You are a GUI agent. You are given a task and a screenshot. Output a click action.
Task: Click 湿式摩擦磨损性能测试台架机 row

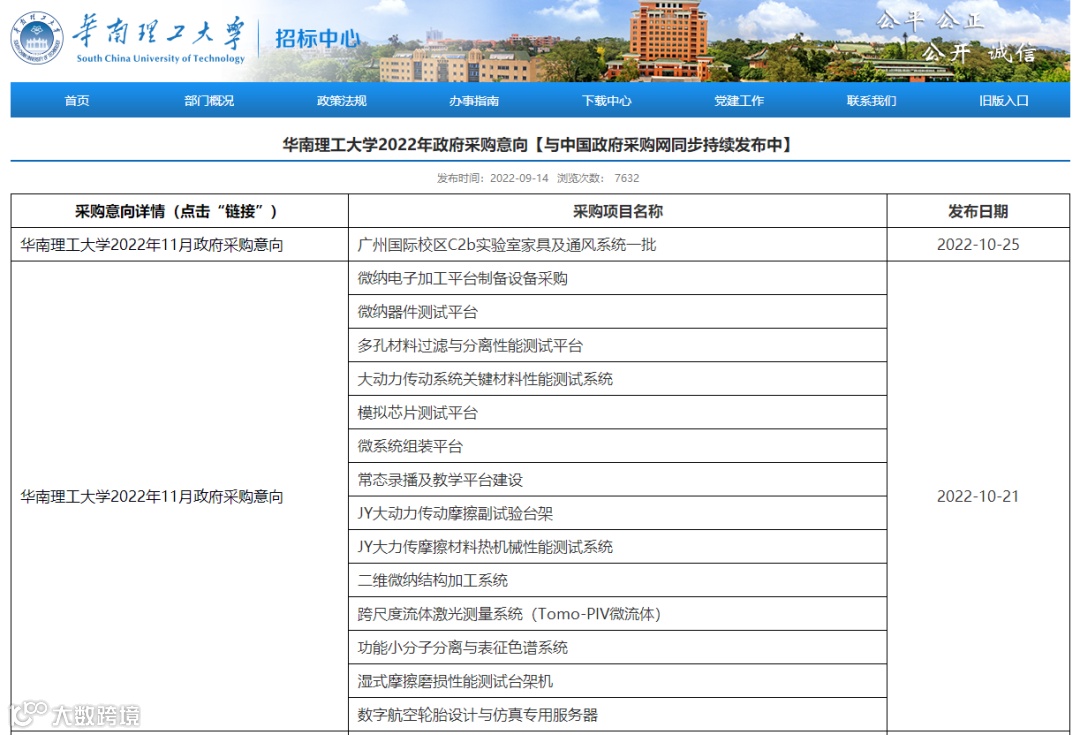tap(618, 681)
